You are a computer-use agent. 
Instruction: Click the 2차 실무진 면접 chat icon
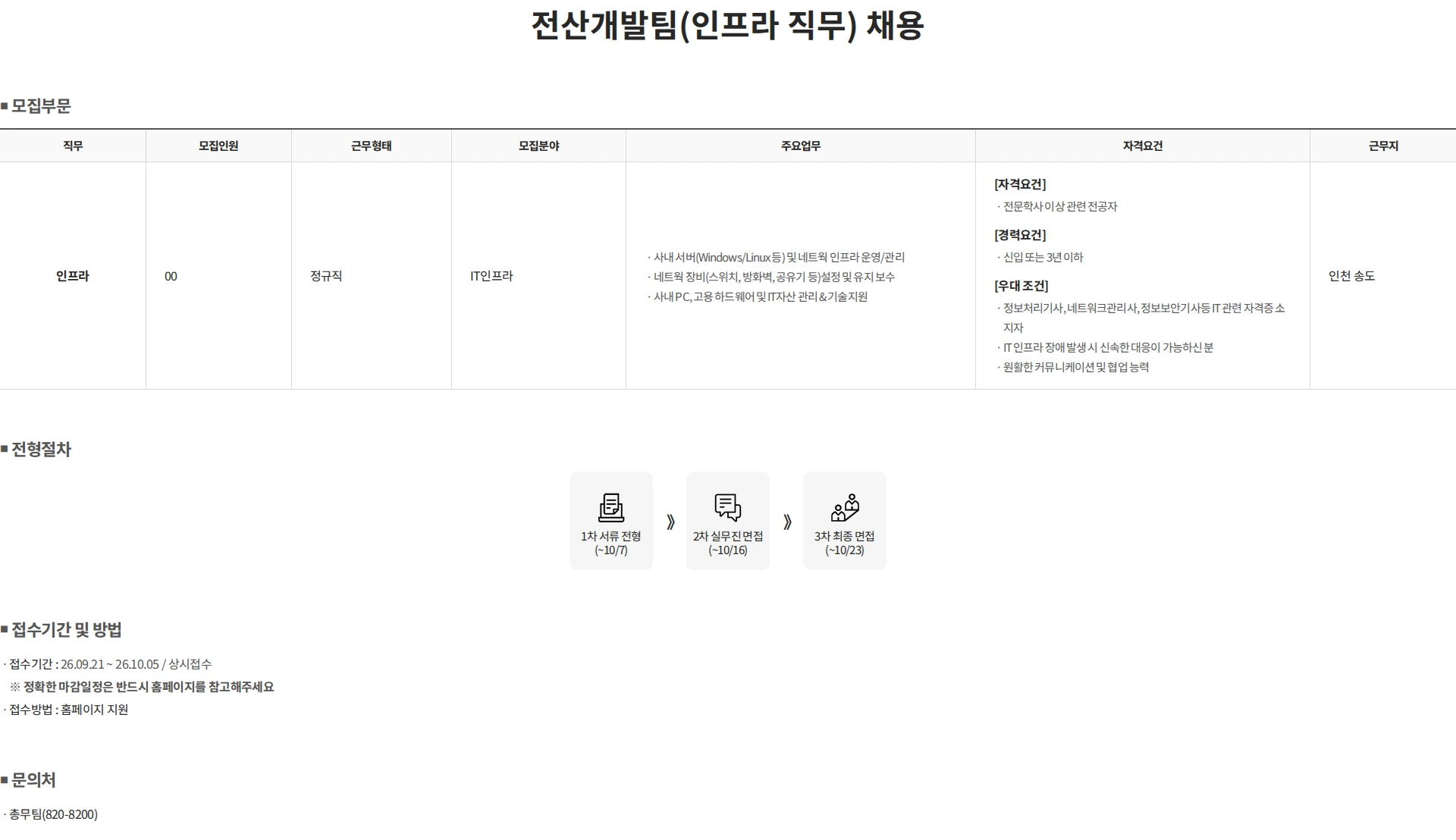click(728, 507)
